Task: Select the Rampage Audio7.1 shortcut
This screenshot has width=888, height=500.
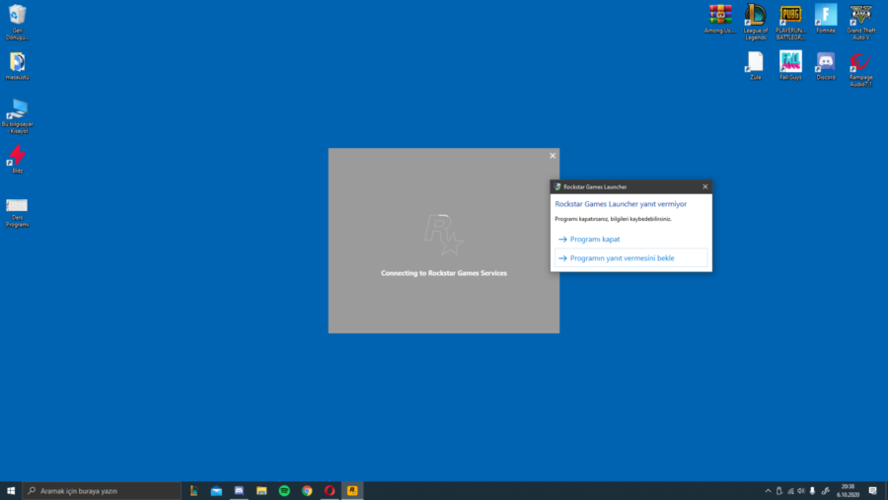Action: point(861,69)
